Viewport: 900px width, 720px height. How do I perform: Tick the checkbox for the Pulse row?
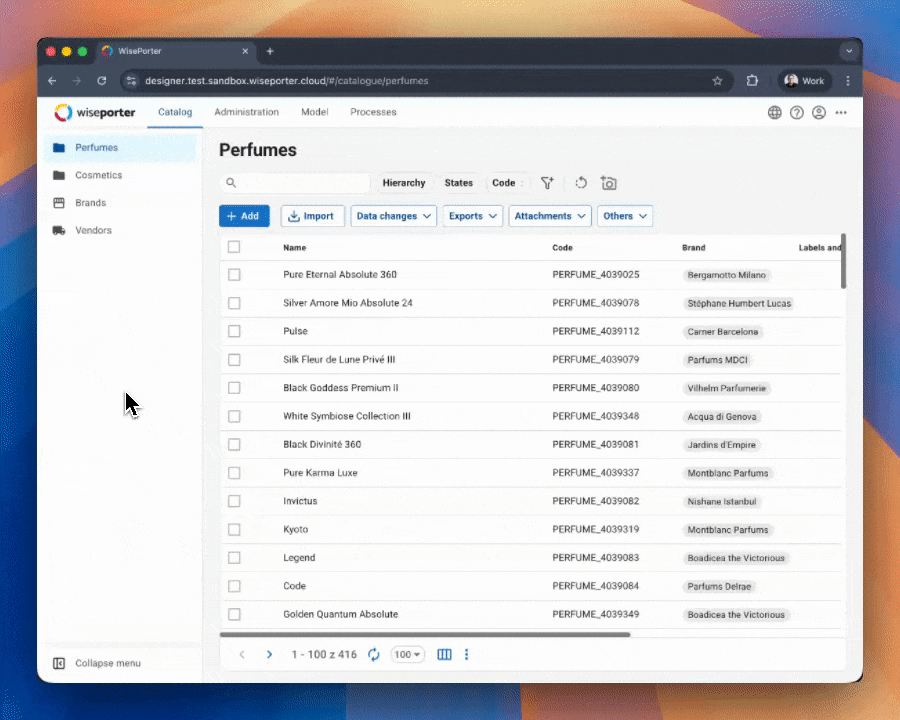tap(234, 331)
